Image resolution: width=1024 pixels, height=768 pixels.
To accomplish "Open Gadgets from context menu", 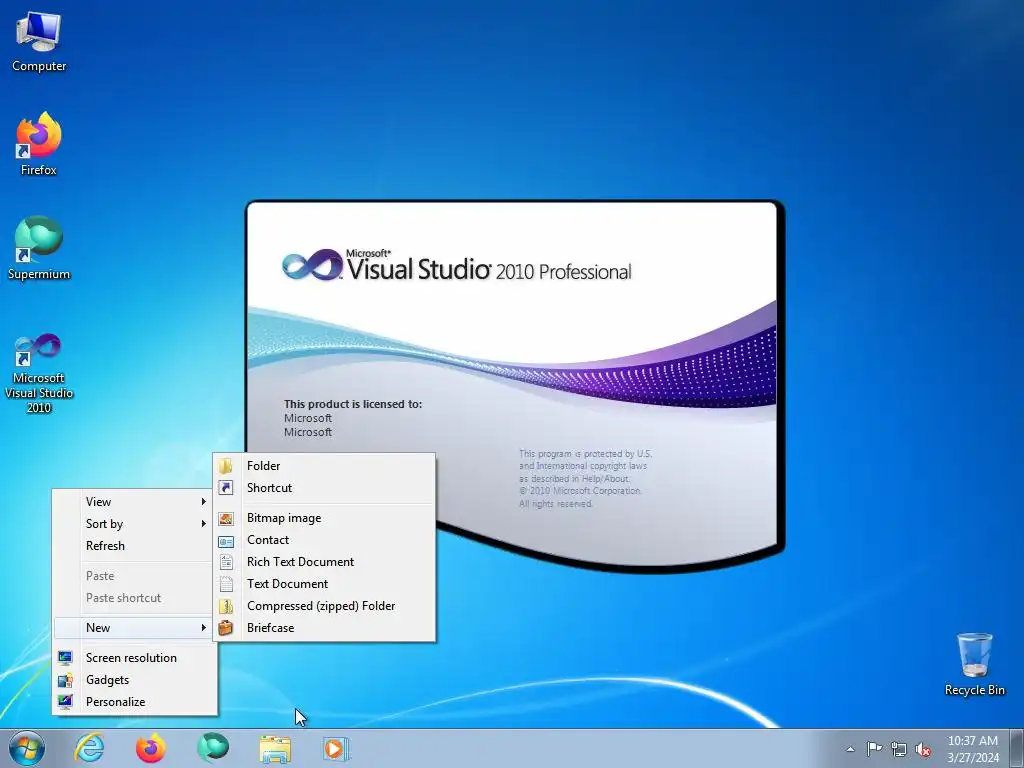I will pos(134,680).
